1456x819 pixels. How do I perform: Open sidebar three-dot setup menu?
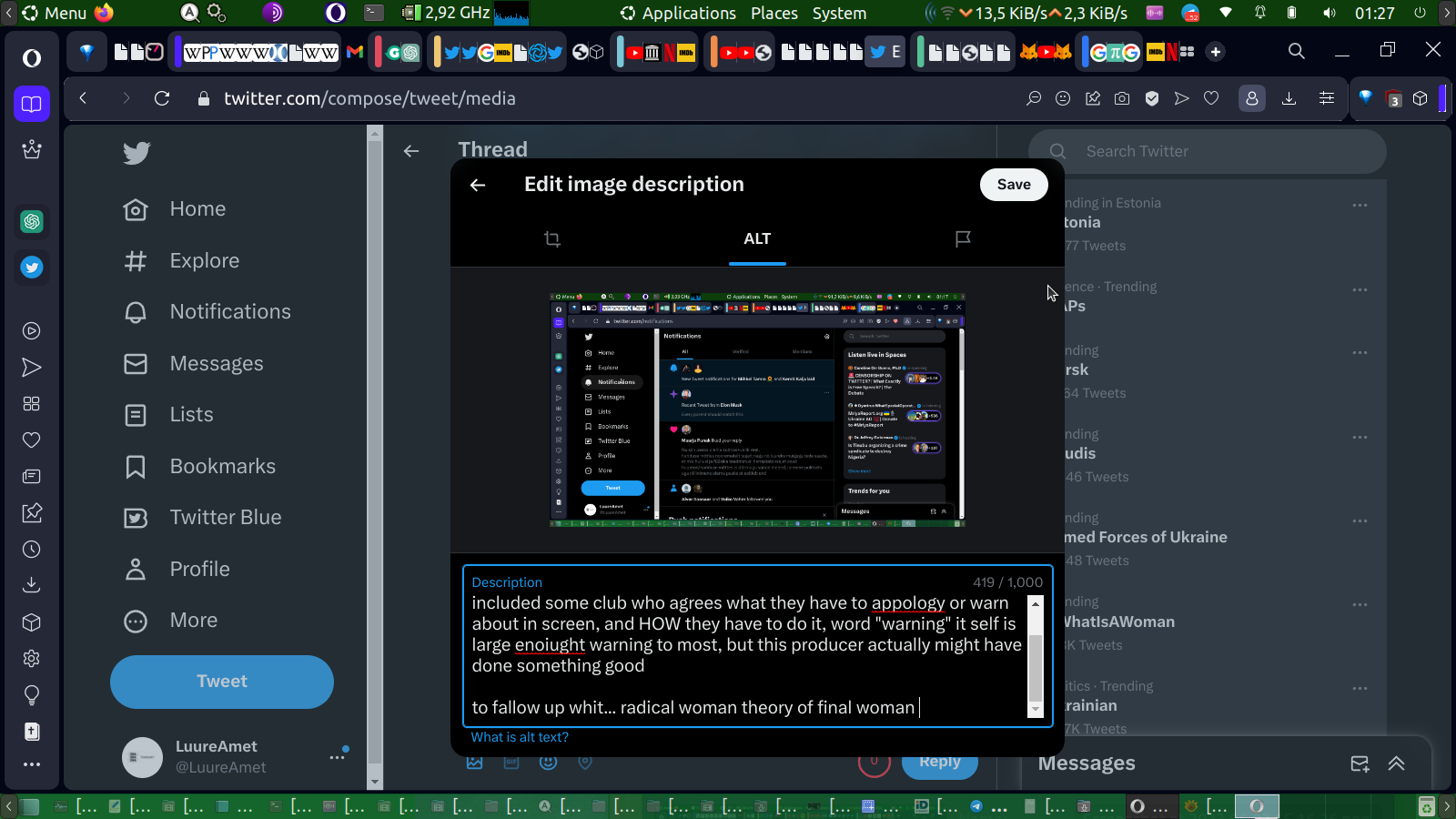(x=32, y=764)
